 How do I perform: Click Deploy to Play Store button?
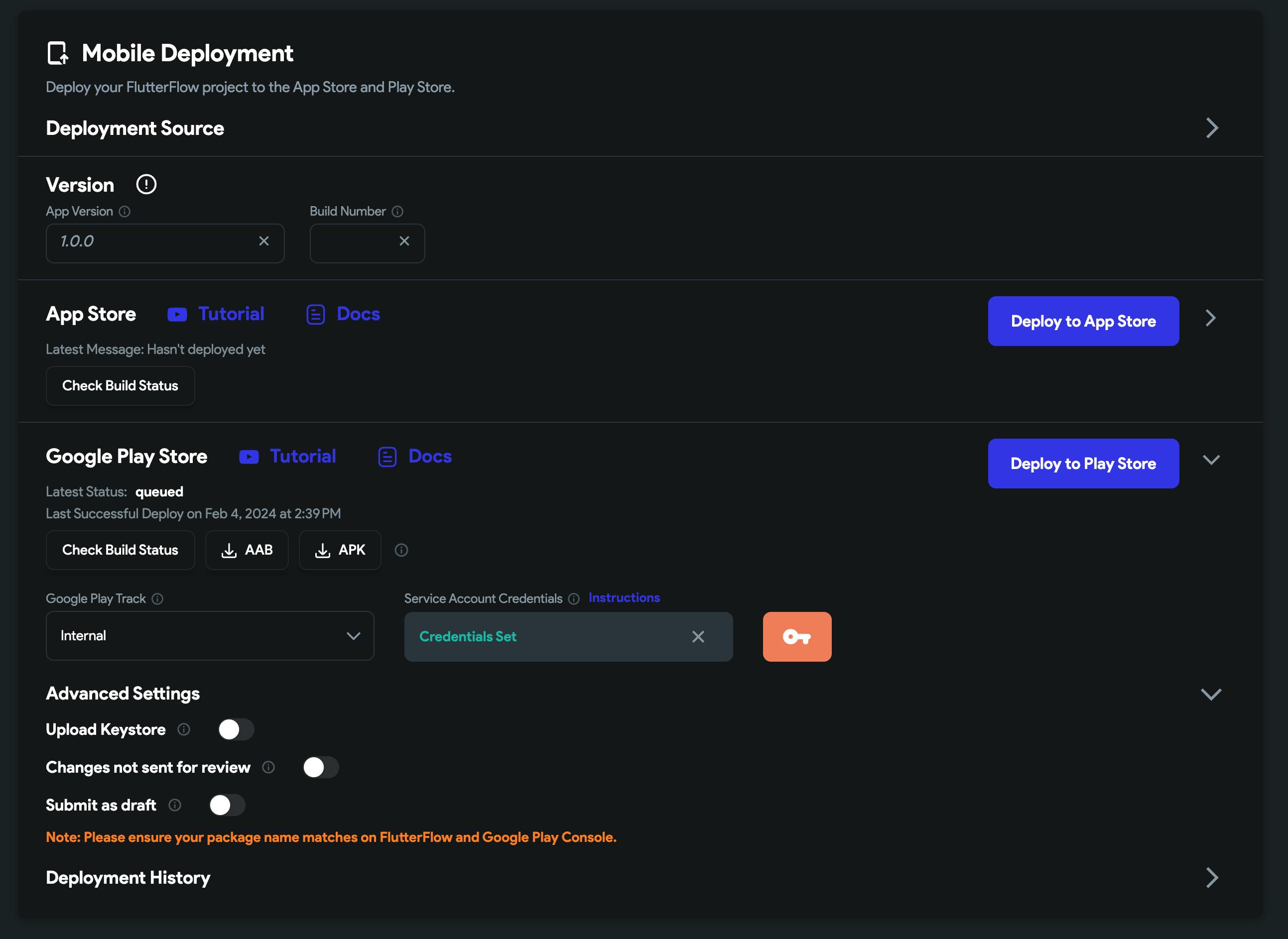(x=1083, y=463)
